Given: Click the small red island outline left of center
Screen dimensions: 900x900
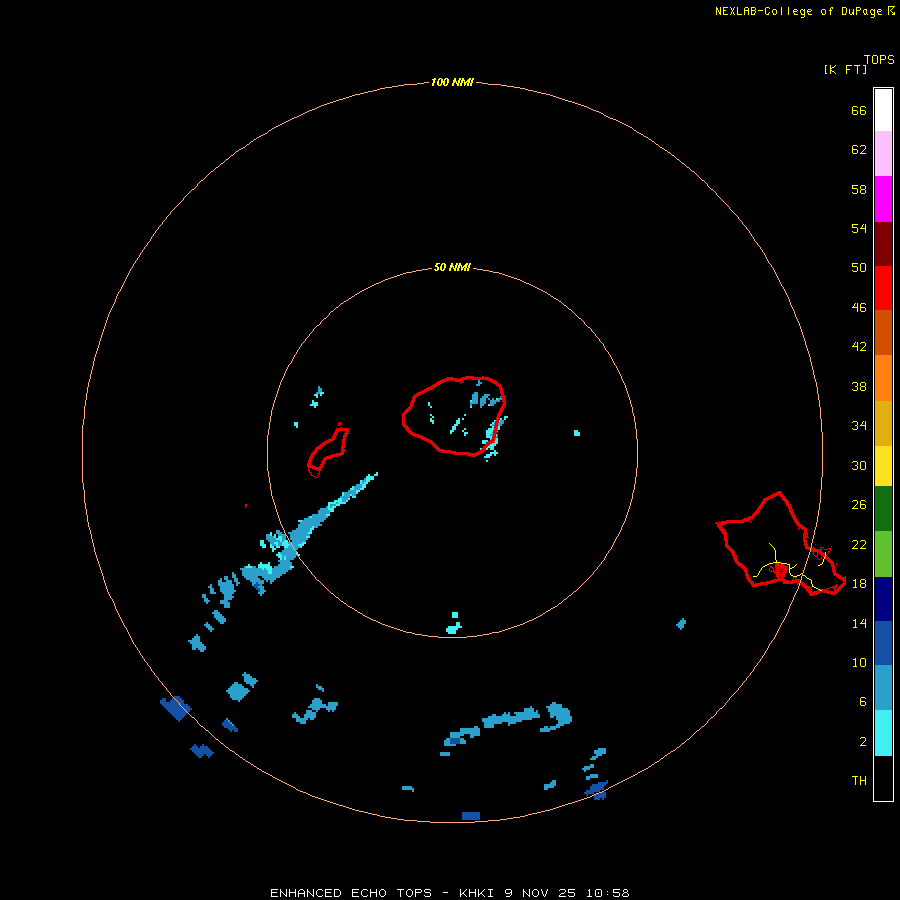Looking at the screenshot, I should 328,452.
